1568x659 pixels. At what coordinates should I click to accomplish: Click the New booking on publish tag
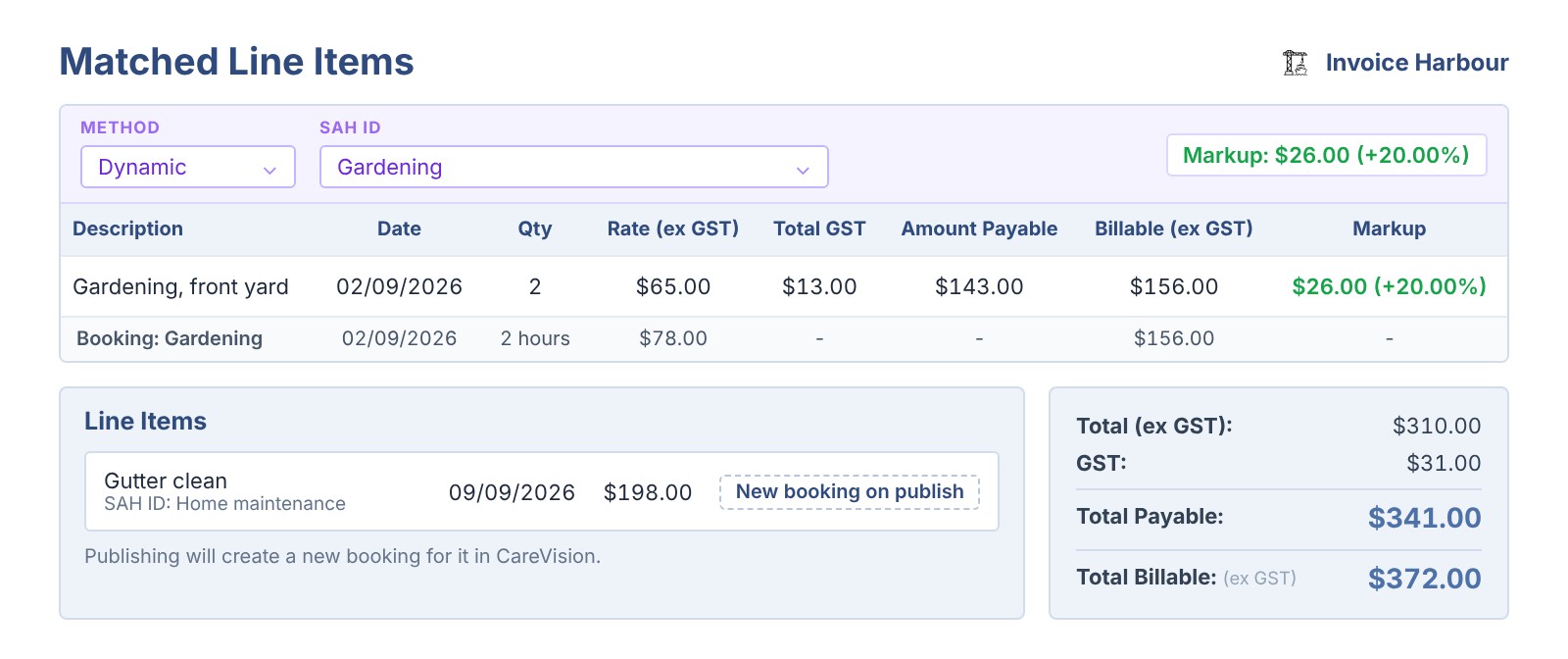point(850,491)
